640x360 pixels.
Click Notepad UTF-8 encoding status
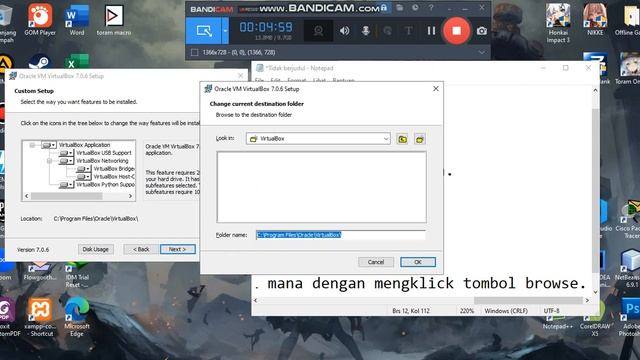551,311
